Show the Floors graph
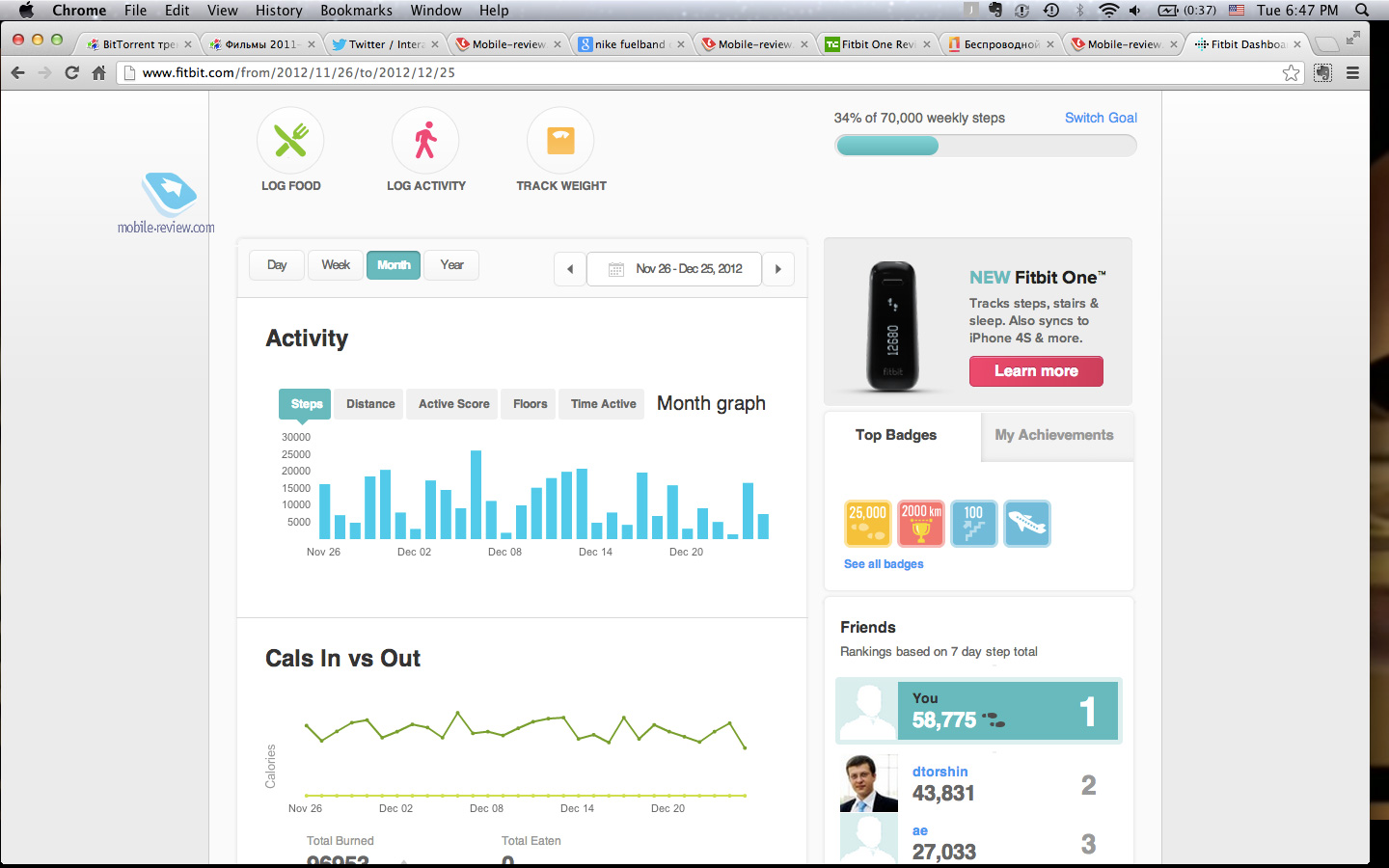This screenshot has width=1389, height=868. pos(530,404)
